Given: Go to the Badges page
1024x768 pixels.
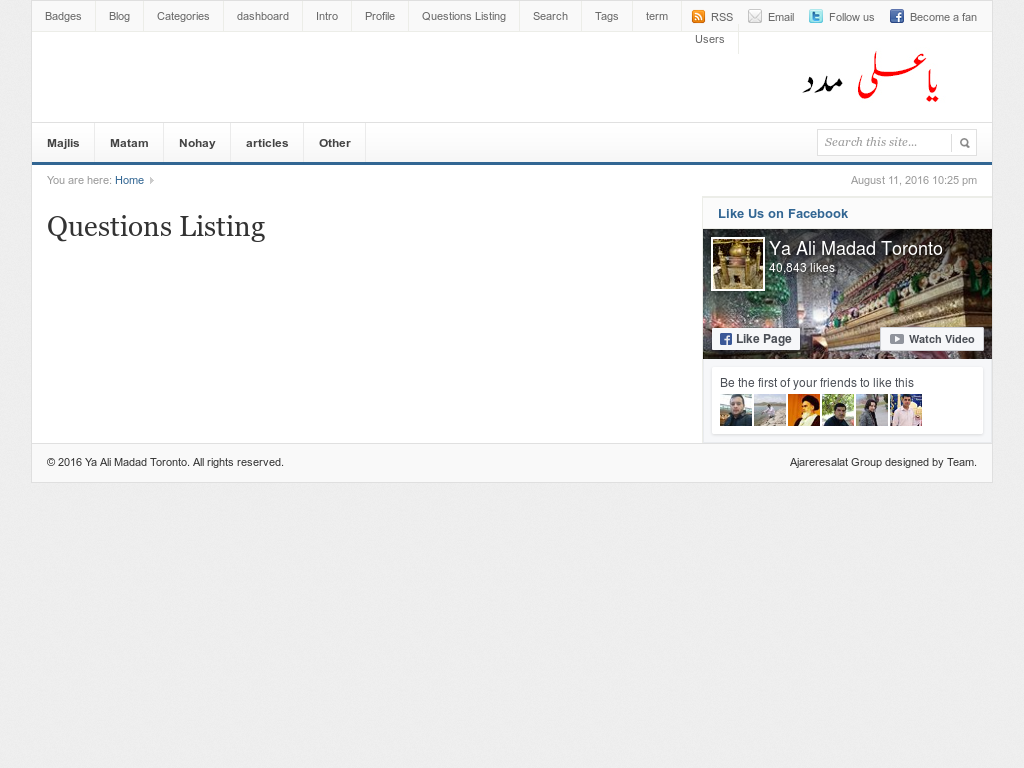Looking at the screenshot, I should [63, 16].
